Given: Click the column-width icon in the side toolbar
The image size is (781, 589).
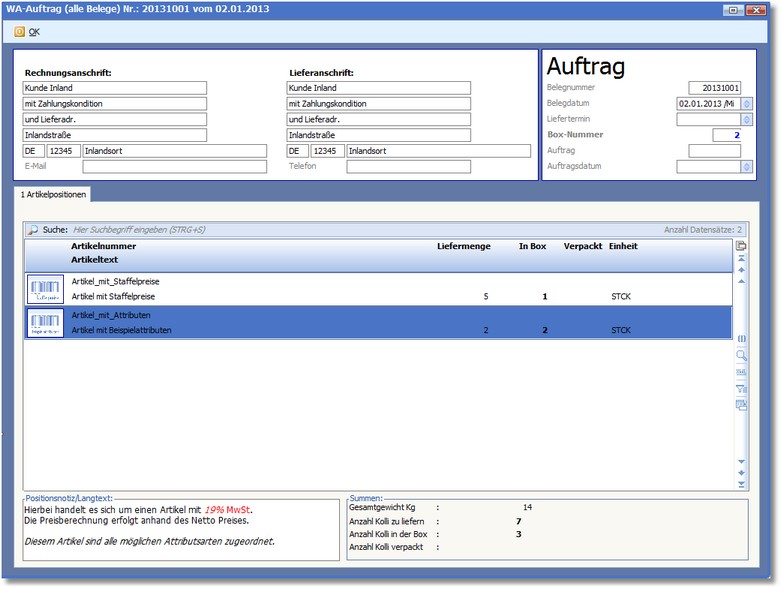Looking at the screenshot, I should point(741,338).
